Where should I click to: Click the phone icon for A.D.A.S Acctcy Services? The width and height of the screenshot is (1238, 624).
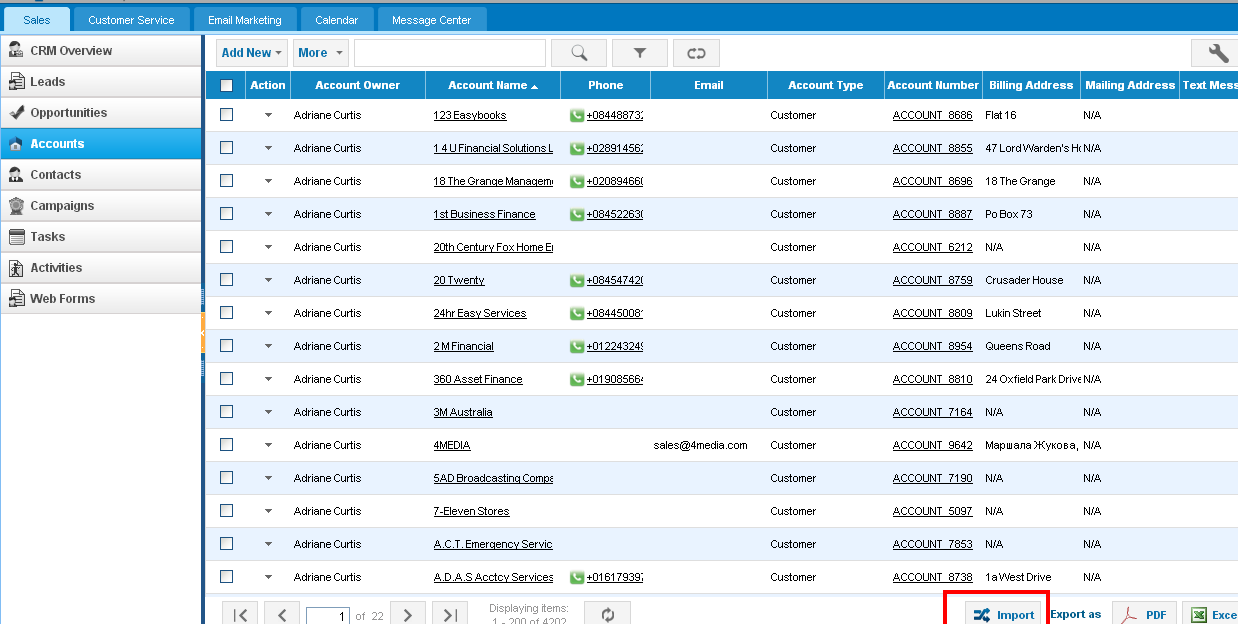click(x=577, y=578)
